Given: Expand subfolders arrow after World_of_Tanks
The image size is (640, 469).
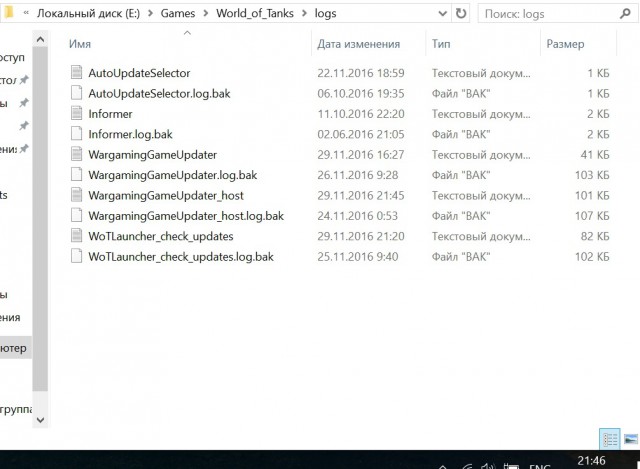Looking at the screenshot, I should point(304,13).
